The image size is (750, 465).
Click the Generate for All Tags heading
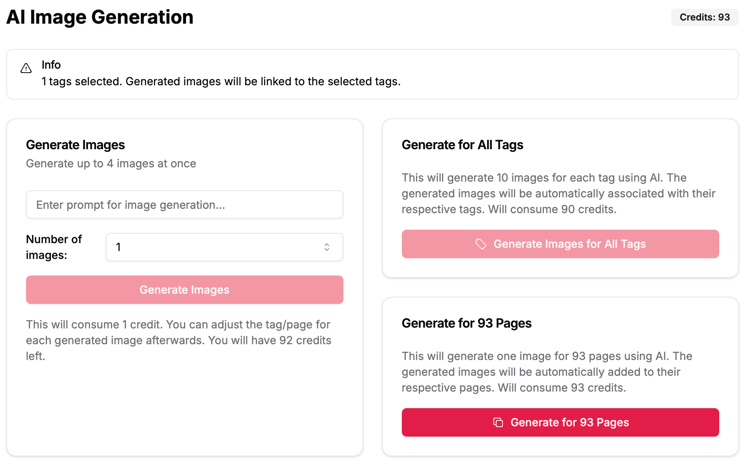tap(463, 145)
